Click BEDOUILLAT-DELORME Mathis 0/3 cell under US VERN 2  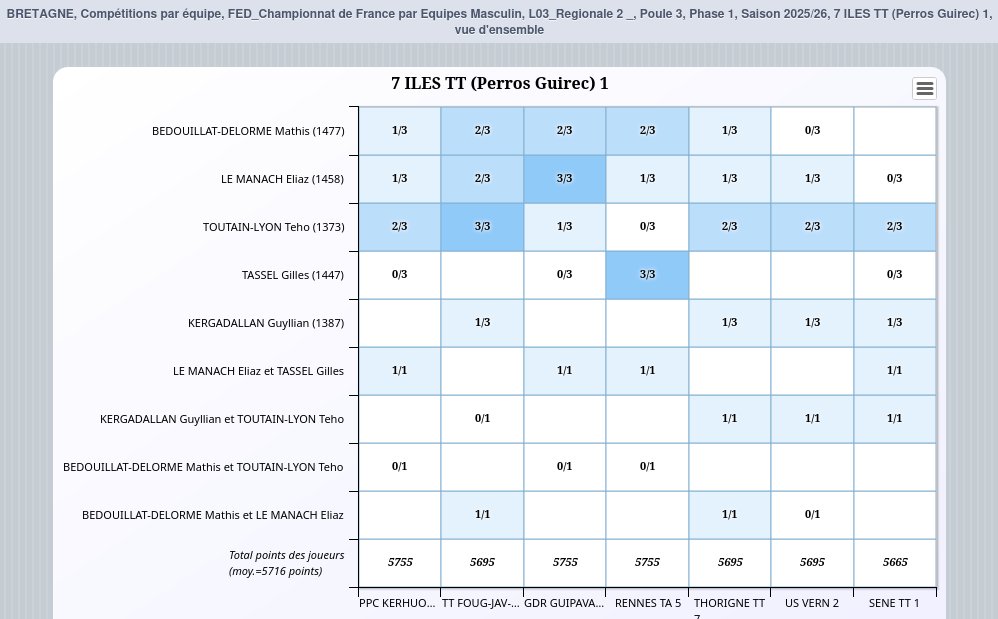pos(812,131)
